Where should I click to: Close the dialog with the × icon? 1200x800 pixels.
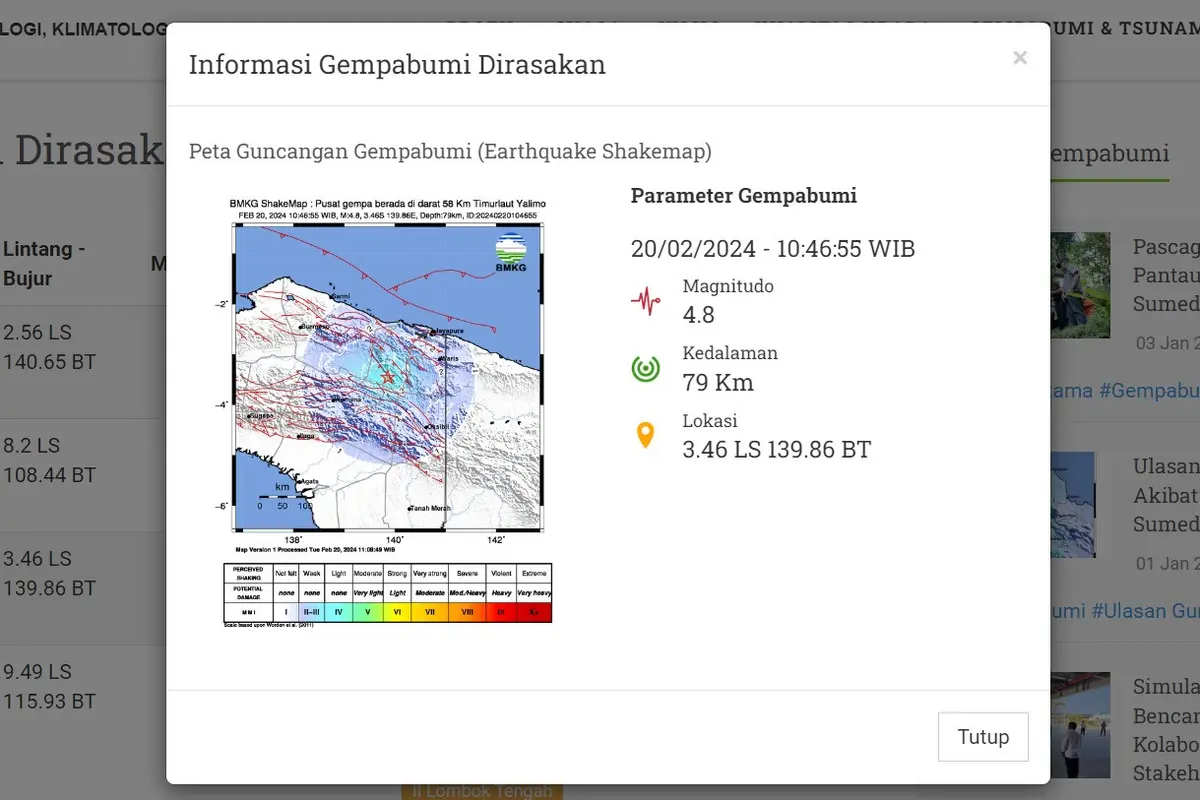coord(1020,58)
